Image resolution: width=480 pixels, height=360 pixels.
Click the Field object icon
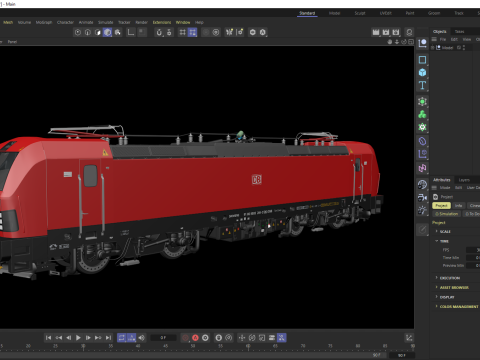pyautogui.click(x=422, y=154)
